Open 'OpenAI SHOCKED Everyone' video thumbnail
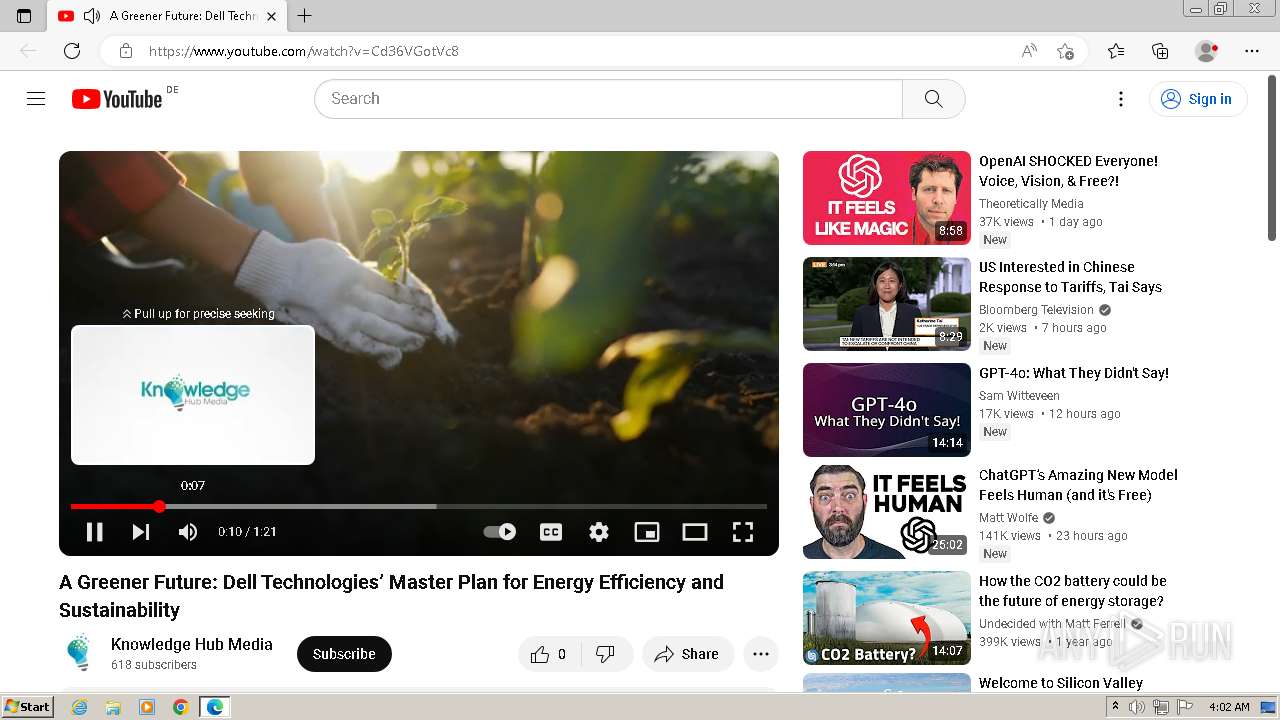This screenshot has width=1280, height=720. [887, 198]
